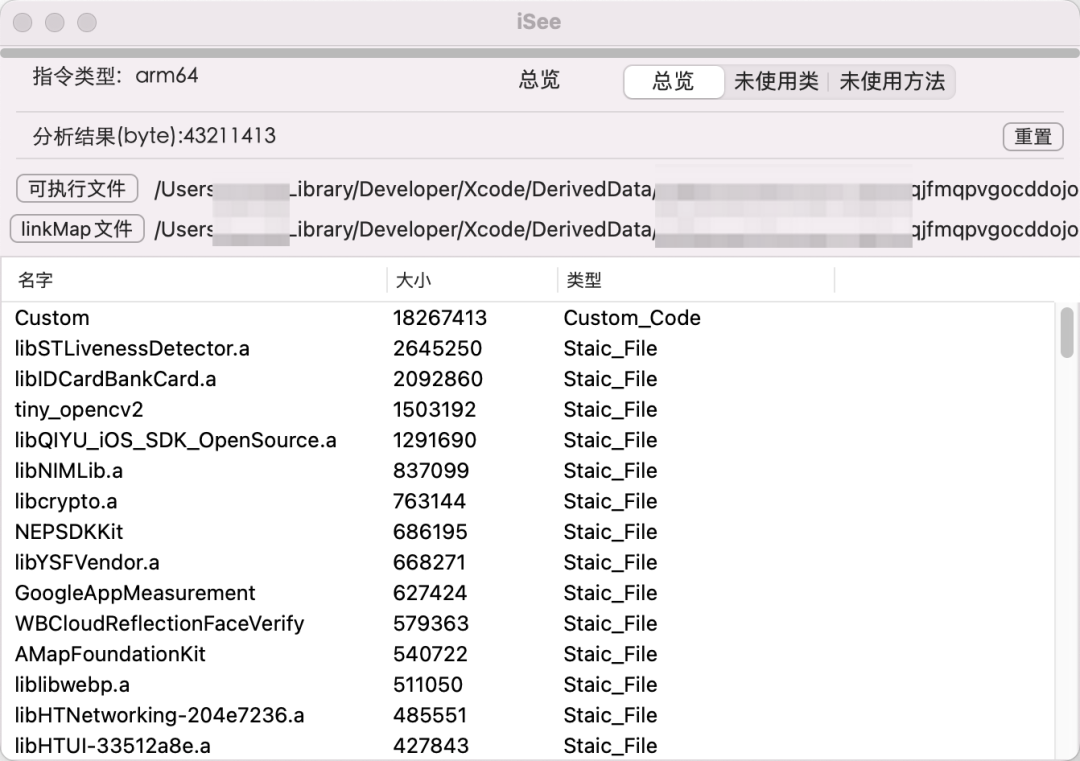Click the size value 2092860

[438, 379]
